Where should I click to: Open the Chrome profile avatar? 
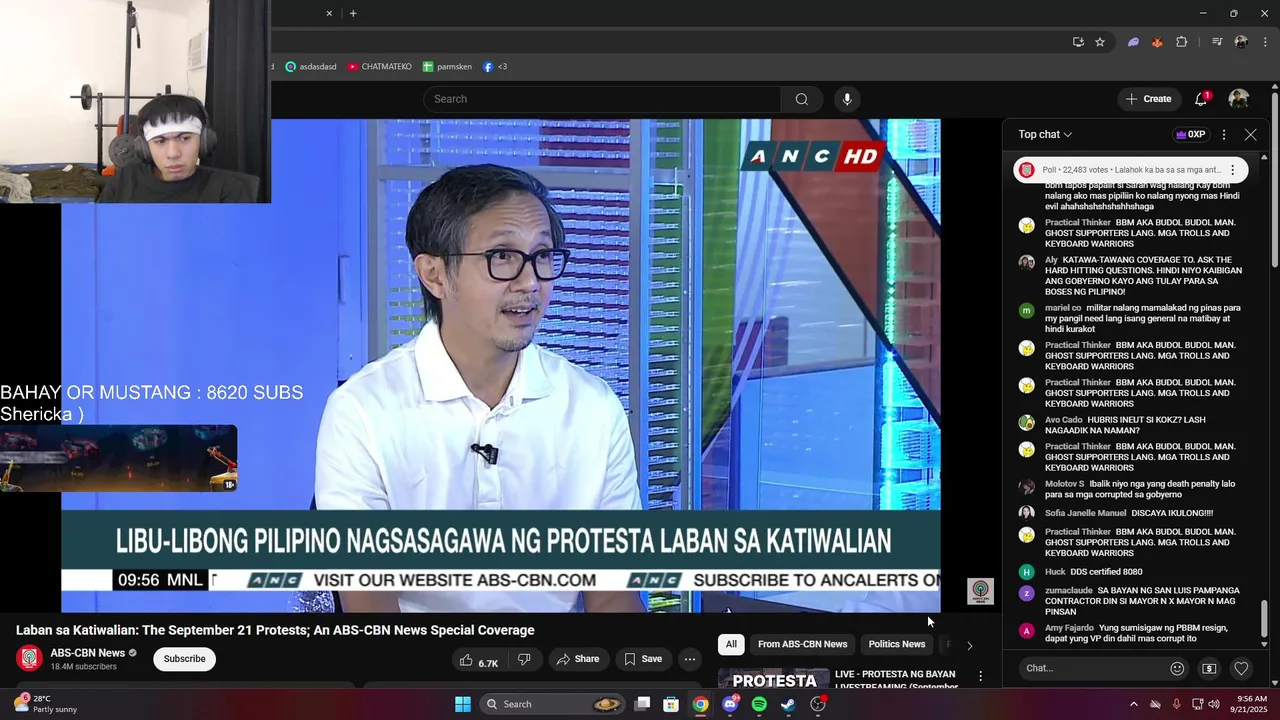coord(1241,42)
